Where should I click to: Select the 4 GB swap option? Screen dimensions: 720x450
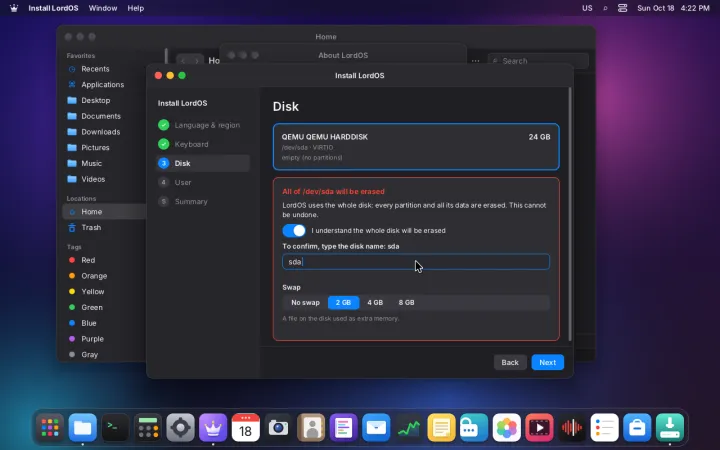coord(375,303)
